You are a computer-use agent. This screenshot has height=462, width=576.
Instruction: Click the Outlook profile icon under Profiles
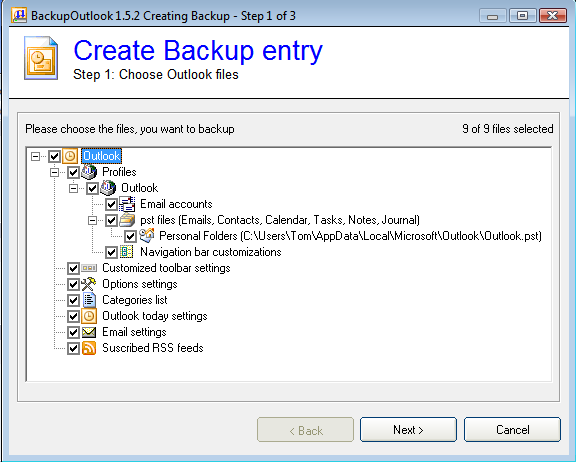[108, 188]
